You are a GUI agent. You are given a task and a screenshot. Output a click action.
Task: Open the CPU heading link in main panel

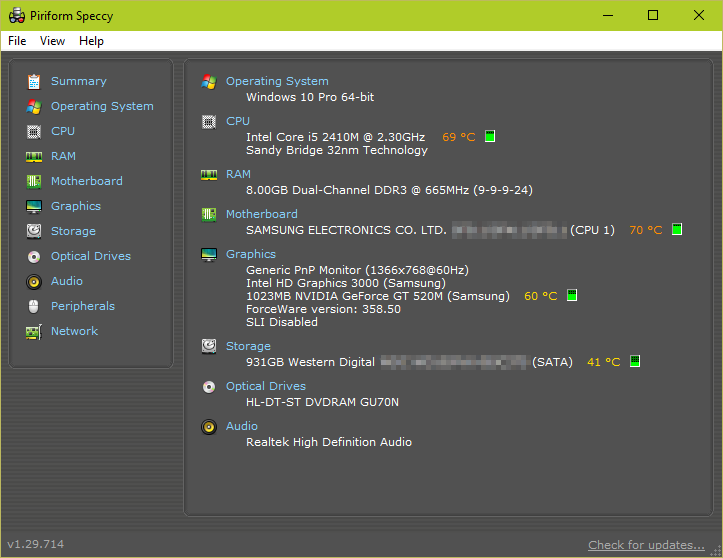point(238,121)
